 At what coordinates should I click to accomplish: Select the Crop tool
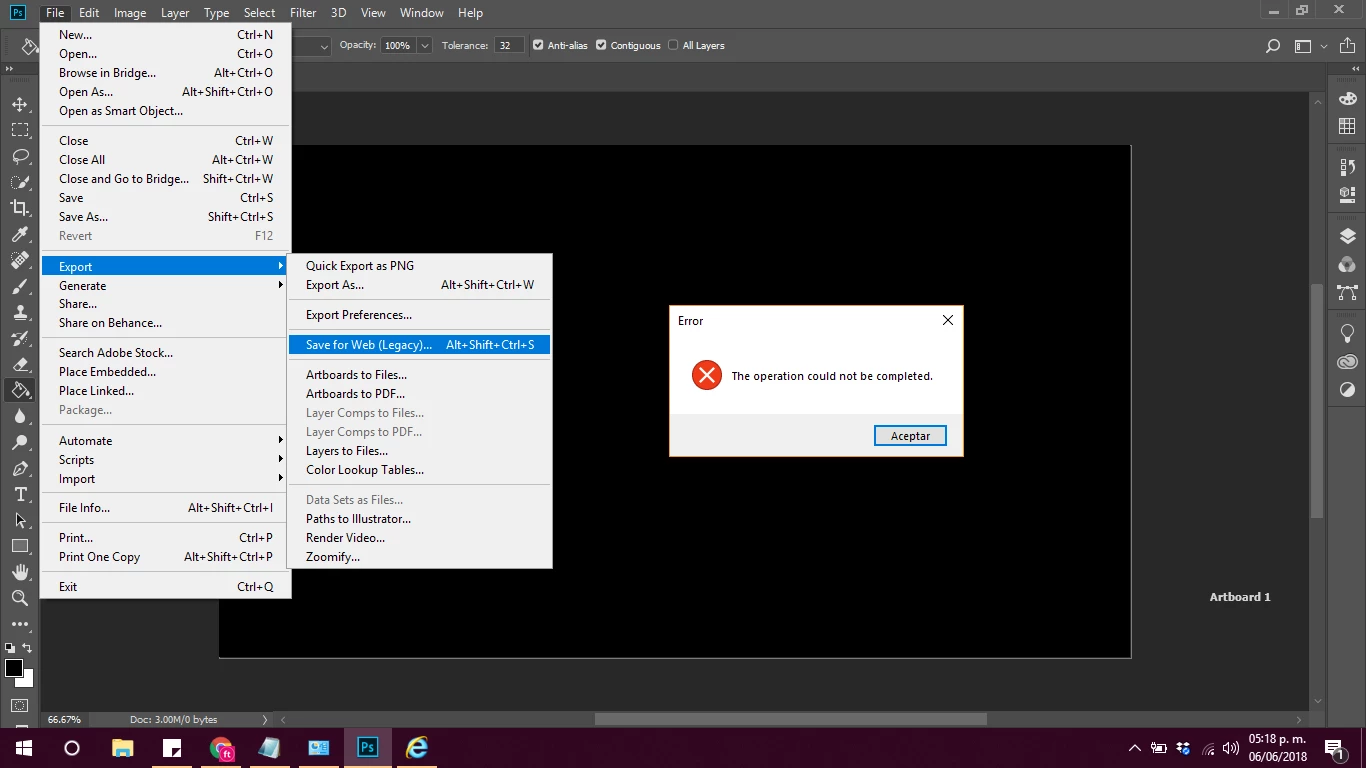[19, 208]
